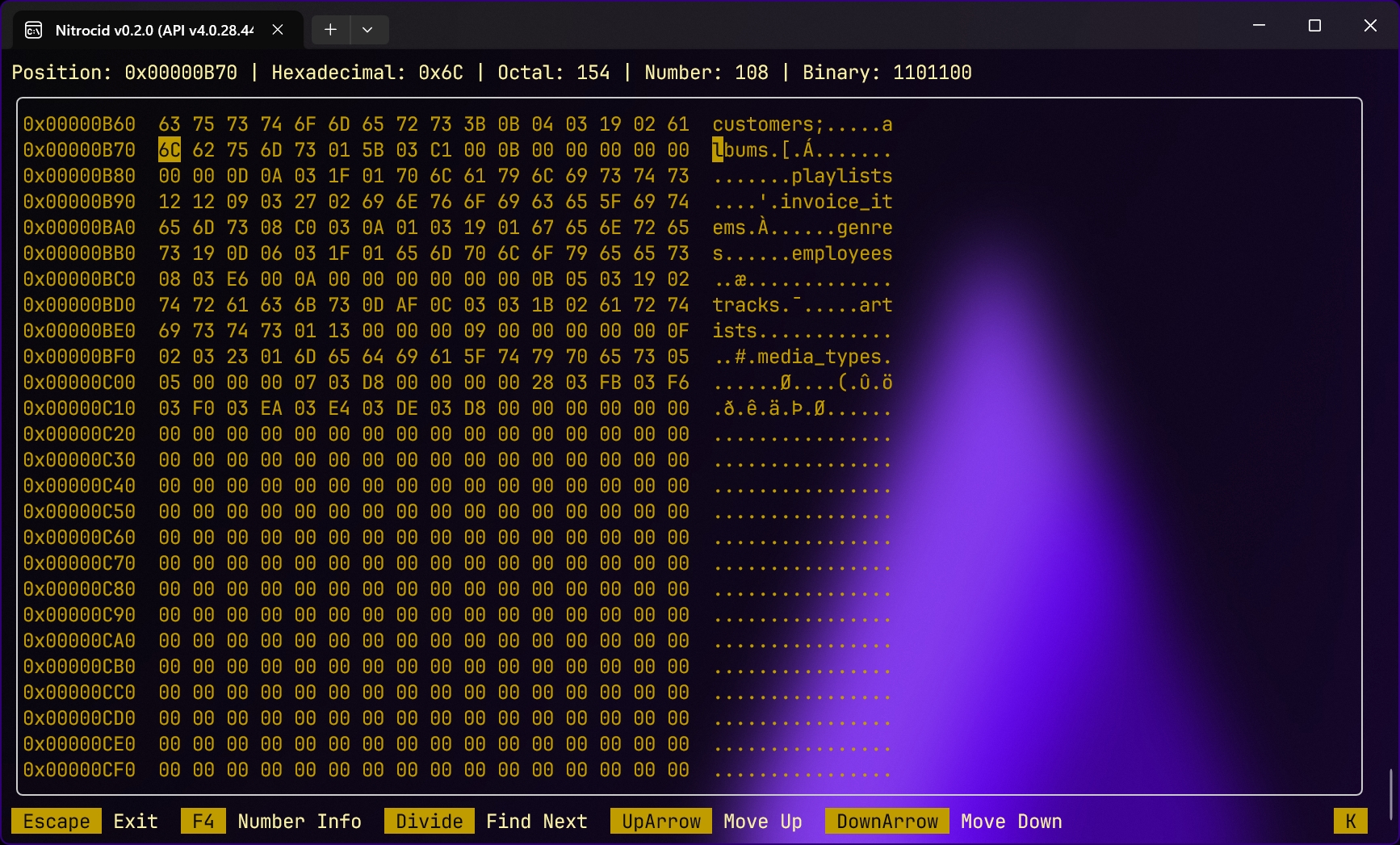Screen dimensions: 1400x845
Task: Select the highlighted 6C byte
Action: coord(170,150)
